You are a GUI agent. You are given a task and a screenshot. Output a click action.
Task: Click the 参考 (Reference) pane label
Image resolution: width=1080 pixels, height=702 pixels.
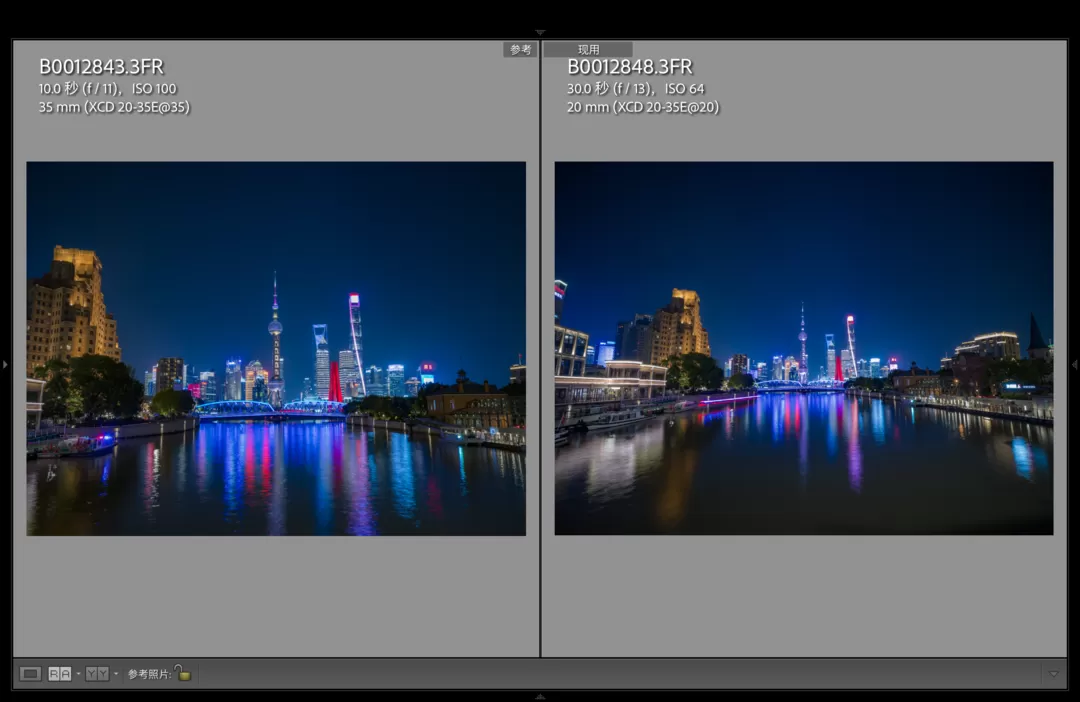(520, 49)
